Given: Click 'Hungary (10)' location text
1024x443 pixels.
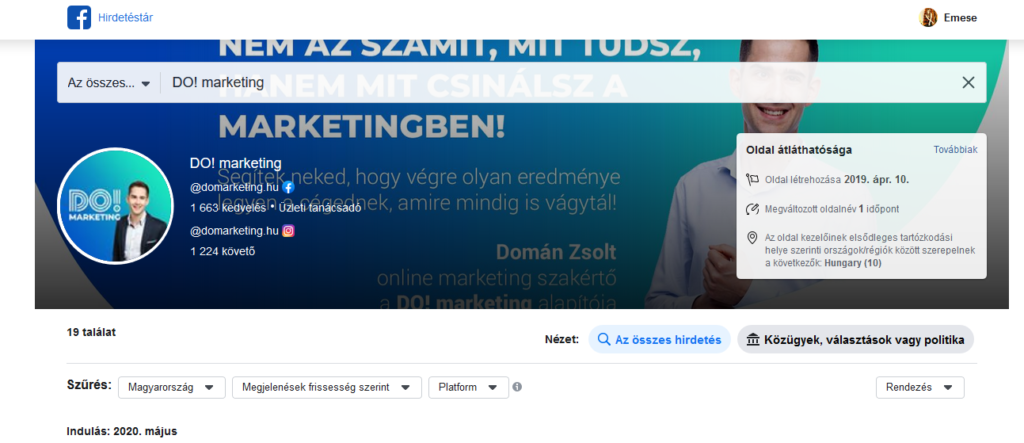Looking at the screenshot, I should click(x=853, y=263).
